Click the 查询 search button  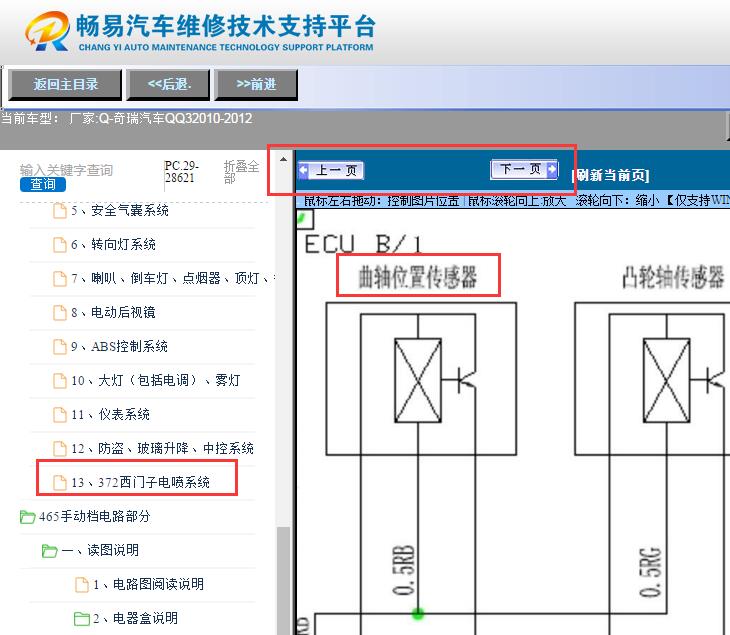coord(43,184)
